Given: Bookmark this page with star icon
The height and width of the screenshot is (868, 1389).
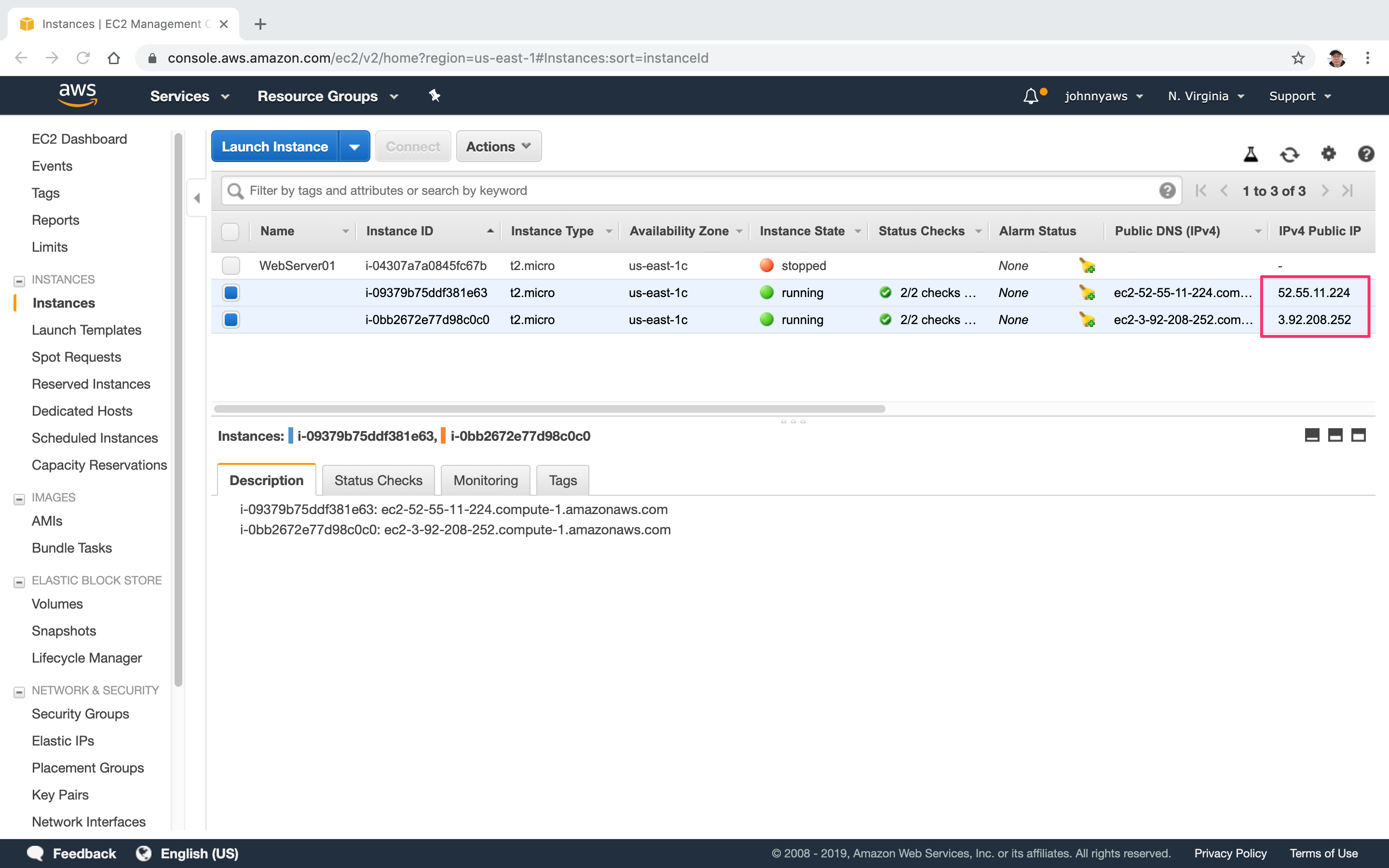Looking at the screenshot, I should point(1298,58).
